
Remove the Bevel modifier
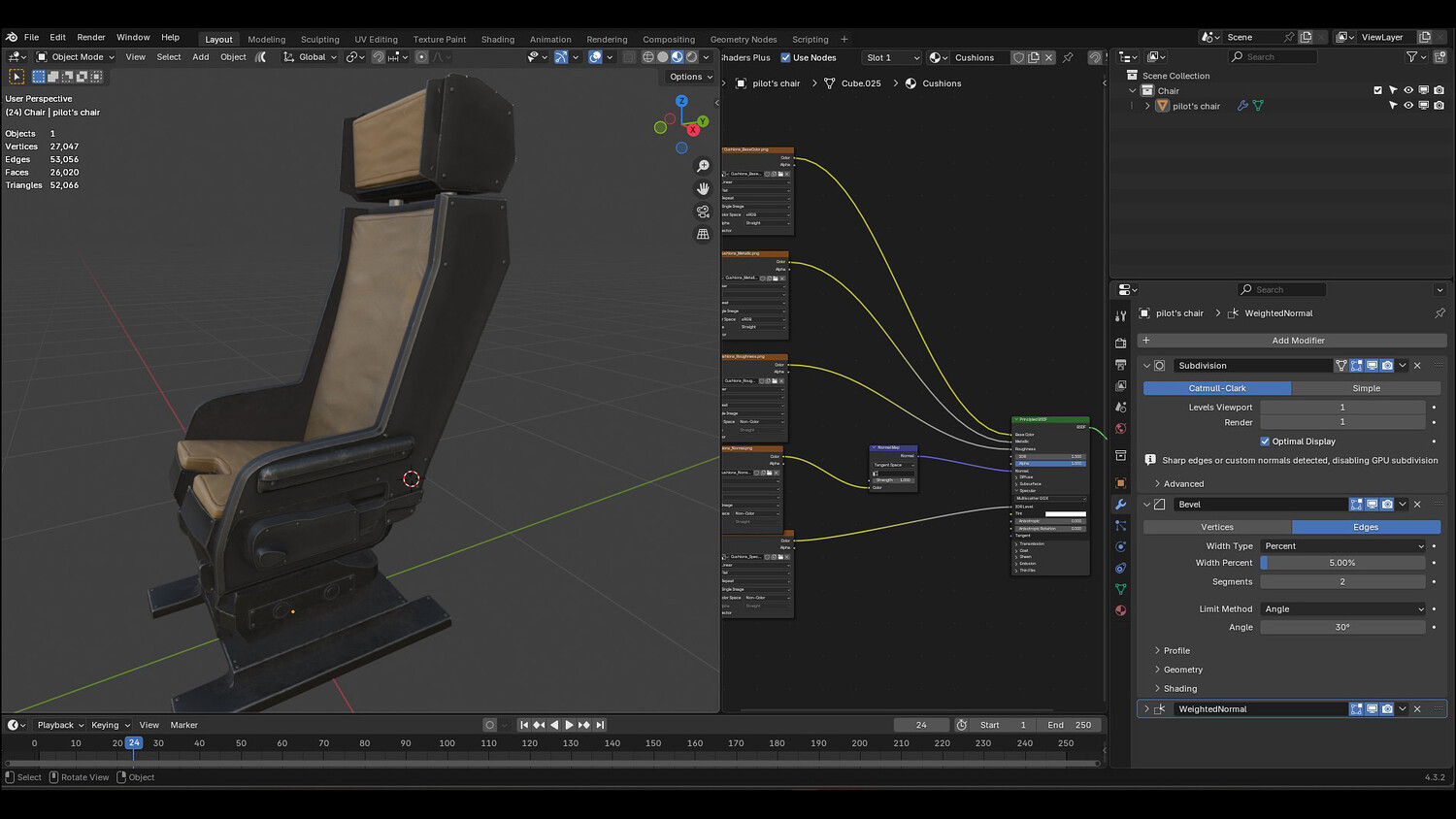tap(1417, 505)
